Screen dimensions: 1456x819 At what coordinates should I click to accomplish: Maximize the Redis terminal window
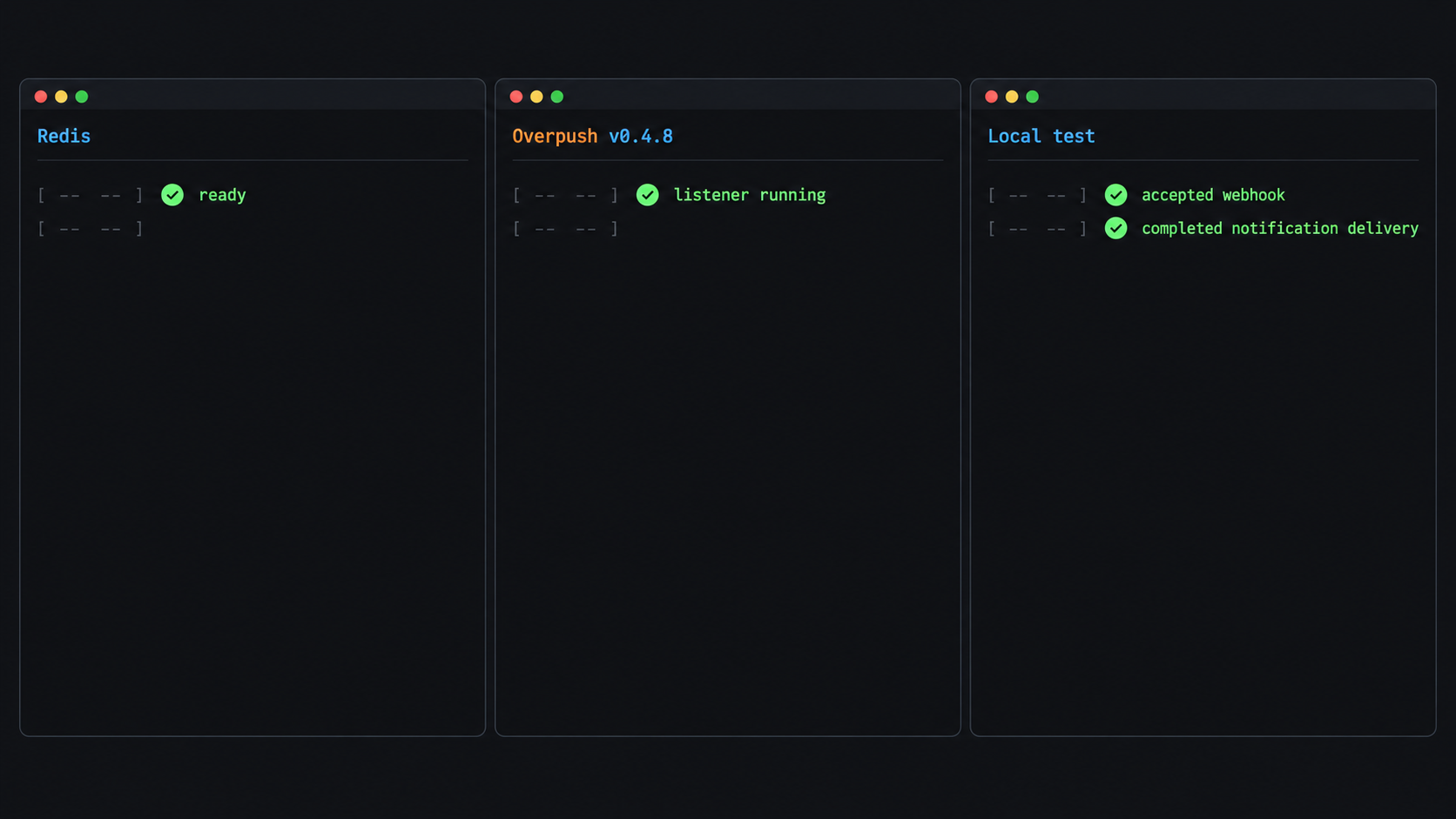click(x=82, y=97)
